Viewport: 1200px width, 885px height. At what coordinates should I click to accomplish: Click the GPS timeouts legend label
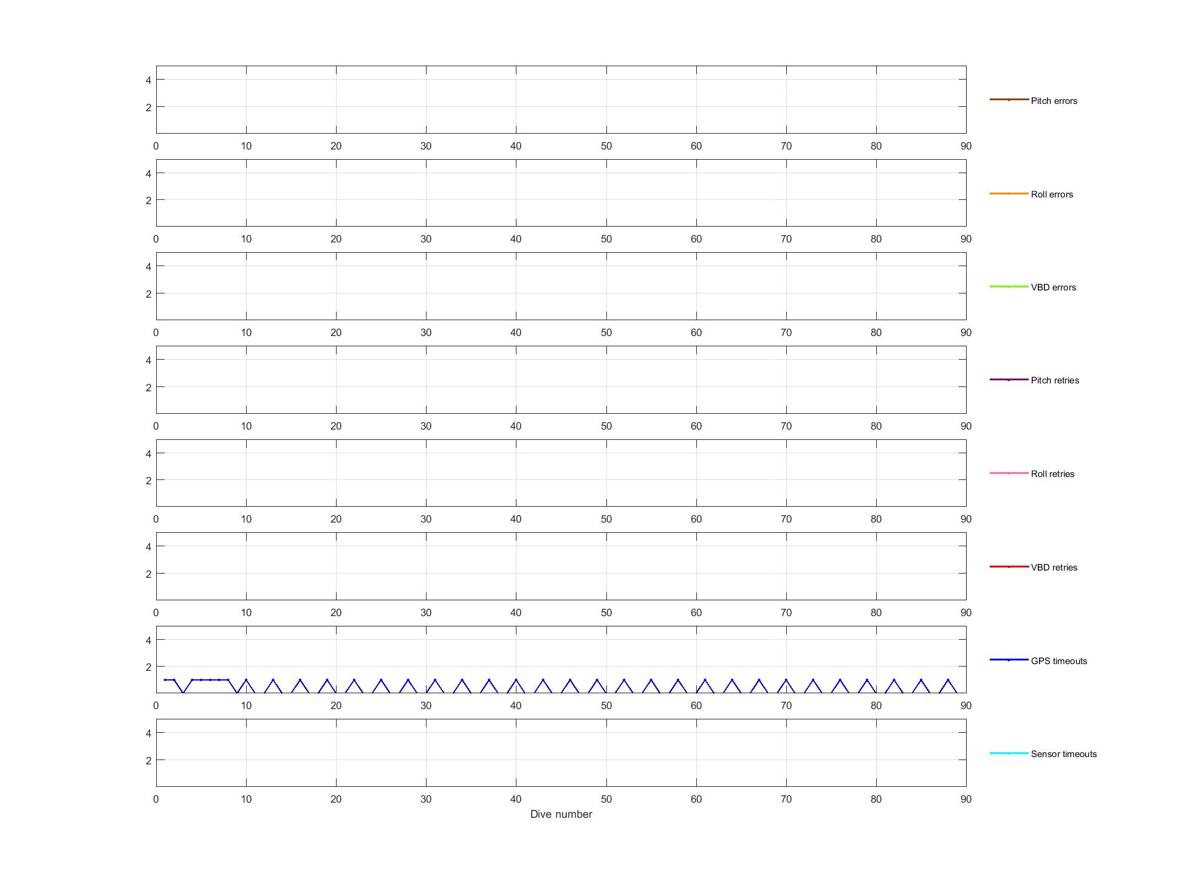coord(1059,661)
